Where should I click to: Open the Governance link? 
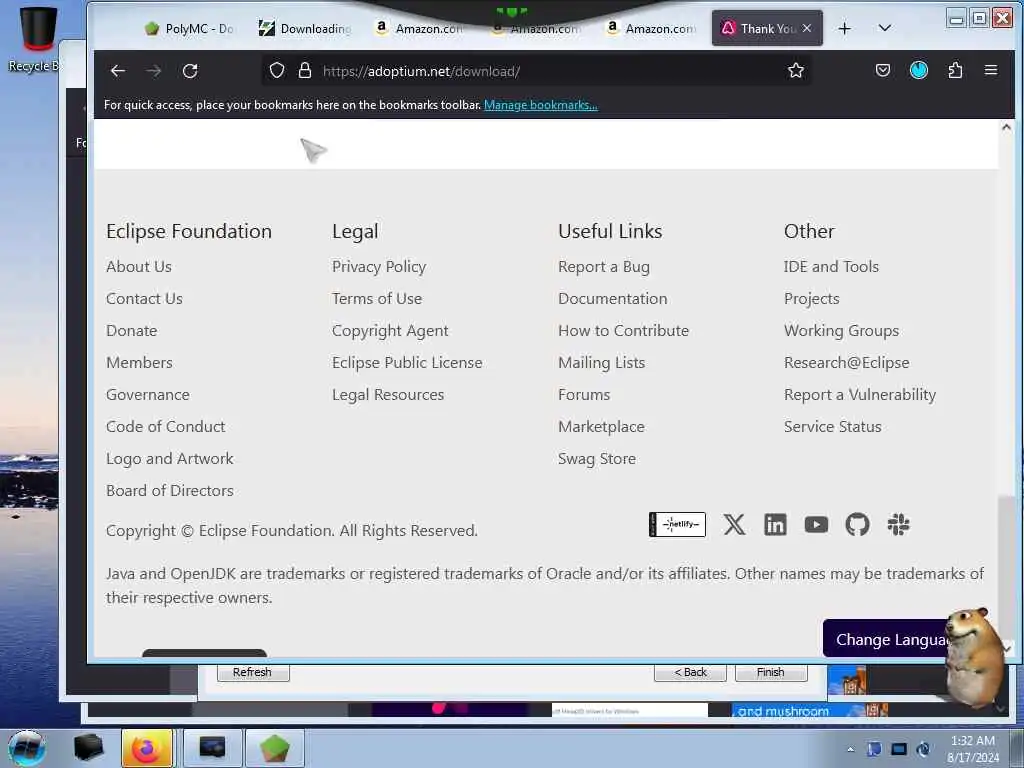[148, 394]
